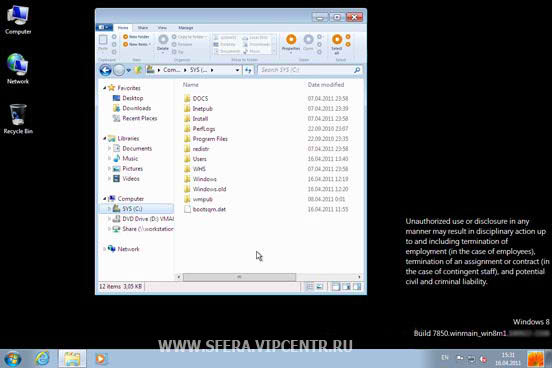Launch Windows Media Player from taskbar
Viewport: 552px width, 368px height.
pos(101,359)
